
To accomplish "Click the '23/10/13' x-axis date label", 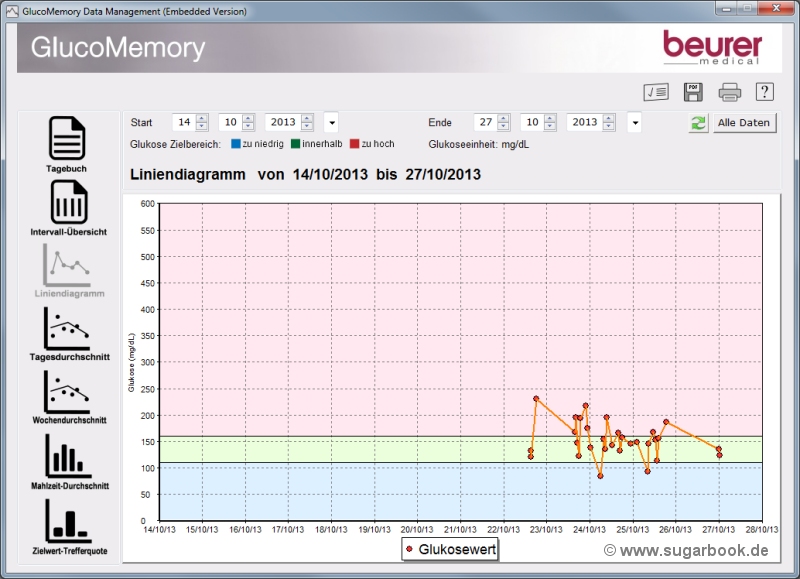I will click(546, 530).
